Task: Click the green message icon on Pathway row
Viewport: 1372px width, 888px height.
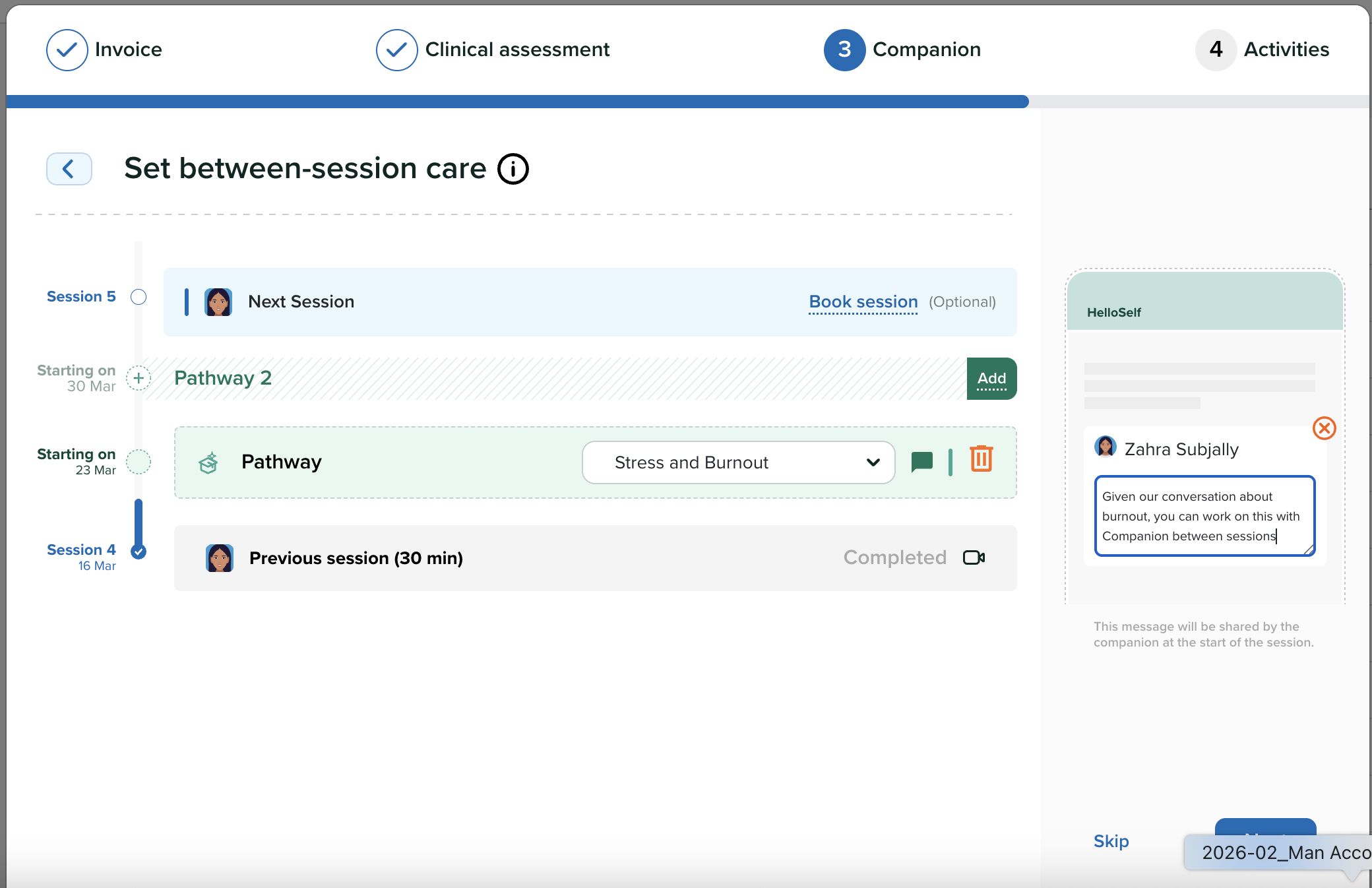Action: (921, 462)
